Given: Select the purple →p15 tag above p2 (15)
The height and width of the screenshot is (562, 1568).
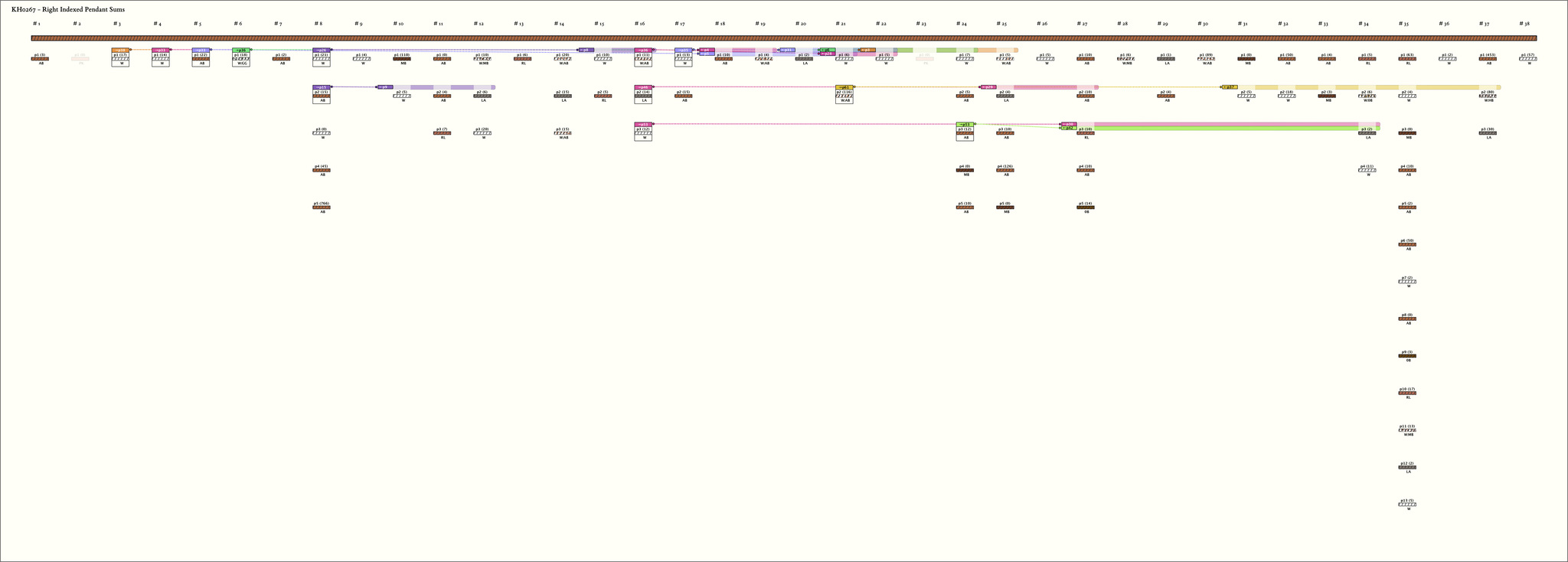Looking at the screenshot, I should [x=322, y=87].
